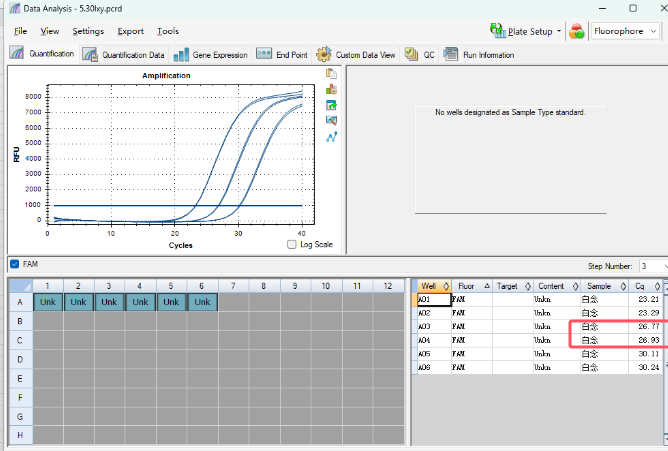
Task: Click the Cq value 30.24
Action: click(x=648, y=367)
